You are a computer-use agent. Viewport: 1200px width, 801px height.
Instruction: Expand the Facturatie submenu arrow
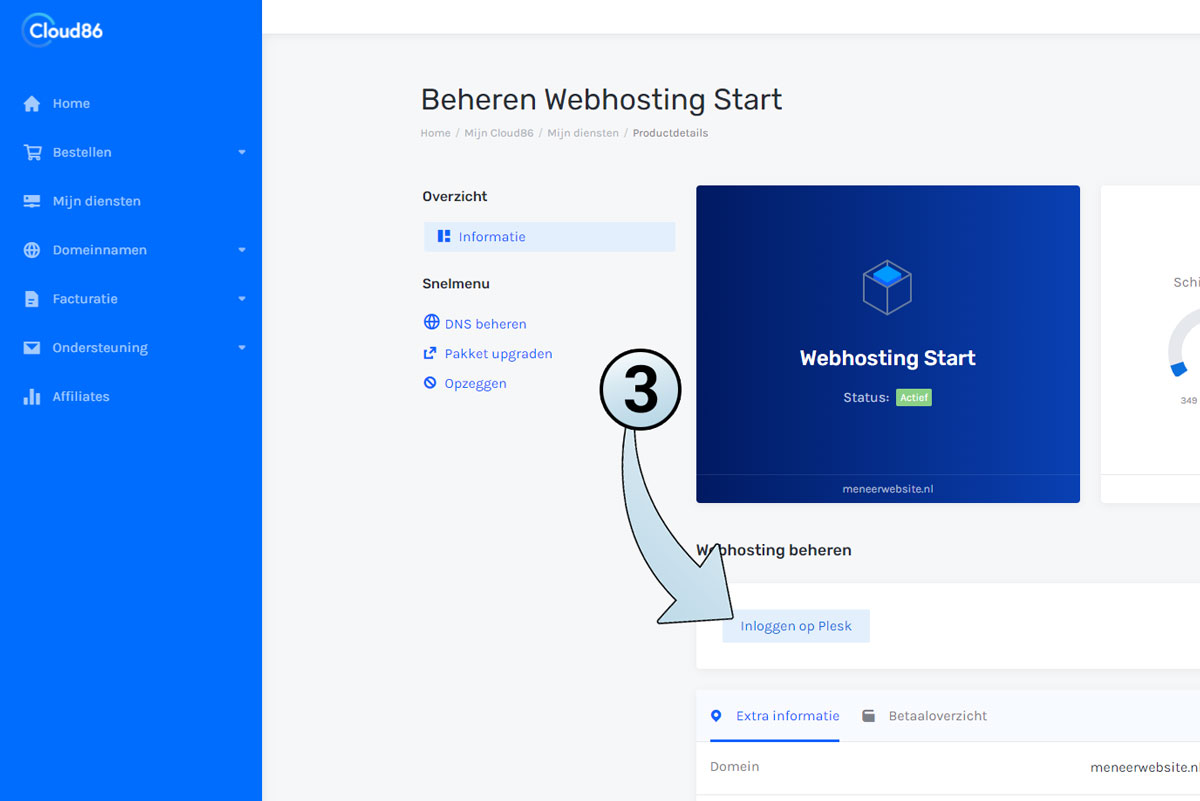[242, 299]
